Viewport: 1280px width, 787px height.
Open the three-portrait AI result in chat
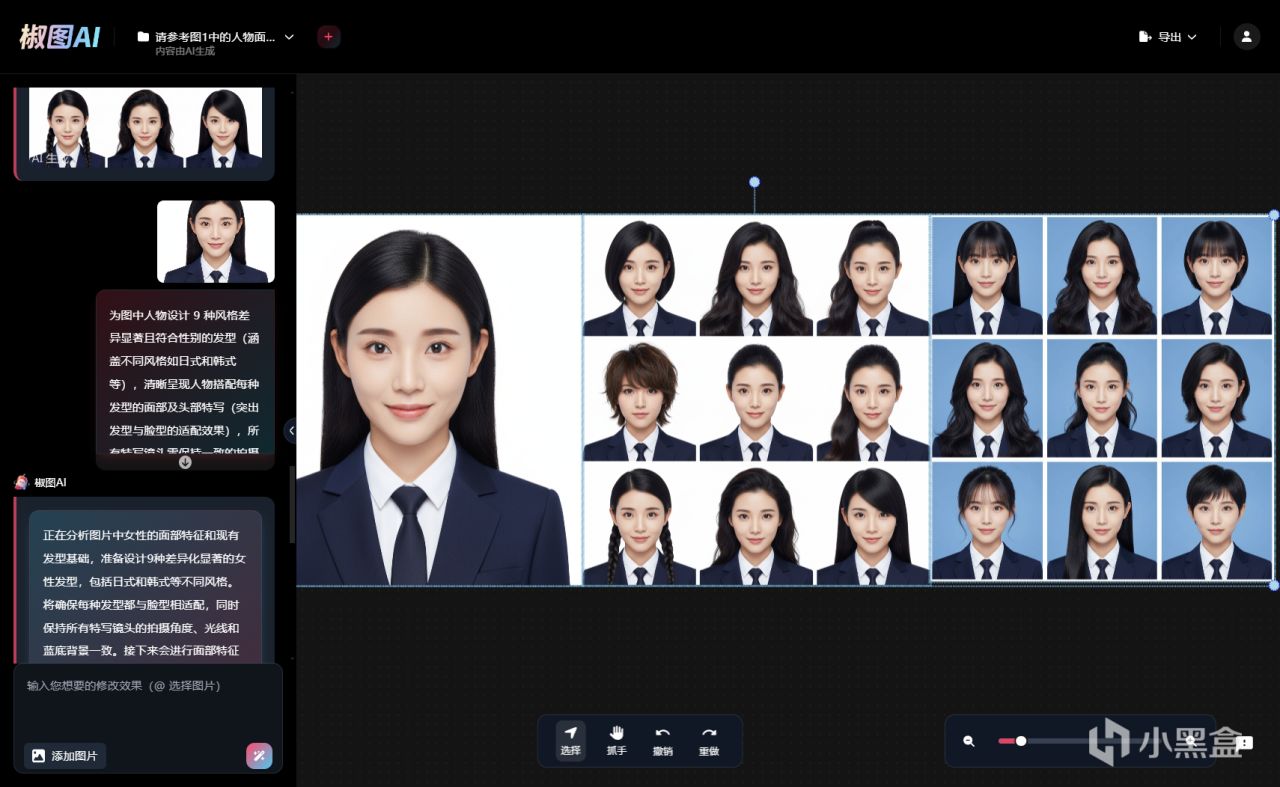pos(145,128)
